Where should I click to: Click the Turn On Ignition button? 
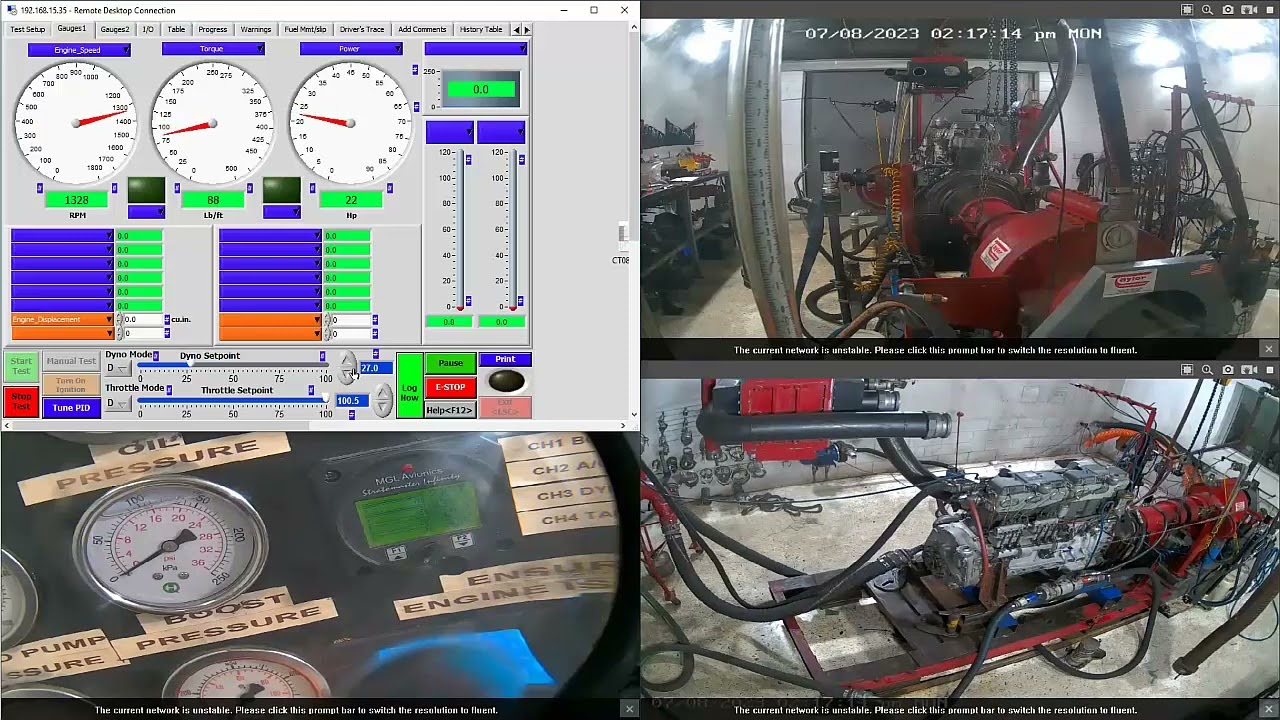pos(71,385)
